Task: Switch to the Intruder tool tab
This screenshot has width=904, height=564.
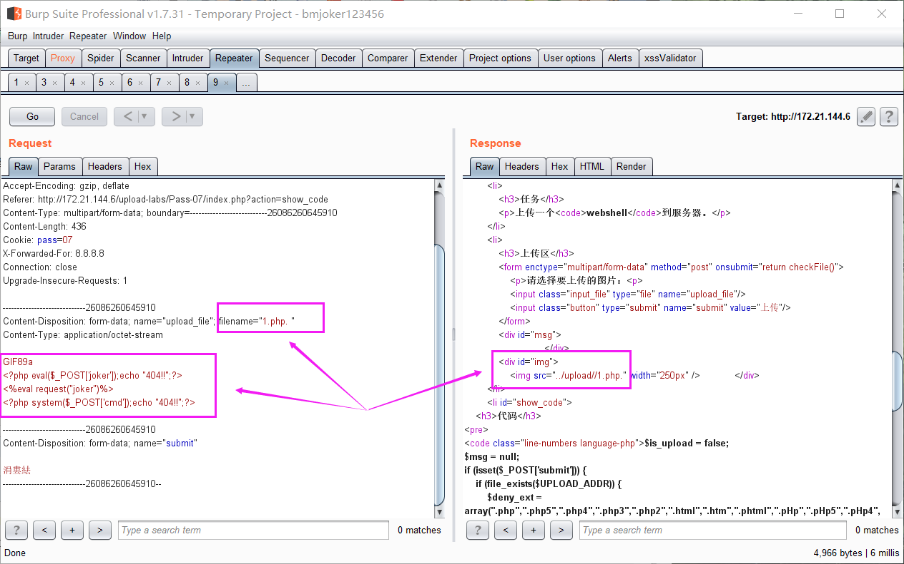Action: 187,58
